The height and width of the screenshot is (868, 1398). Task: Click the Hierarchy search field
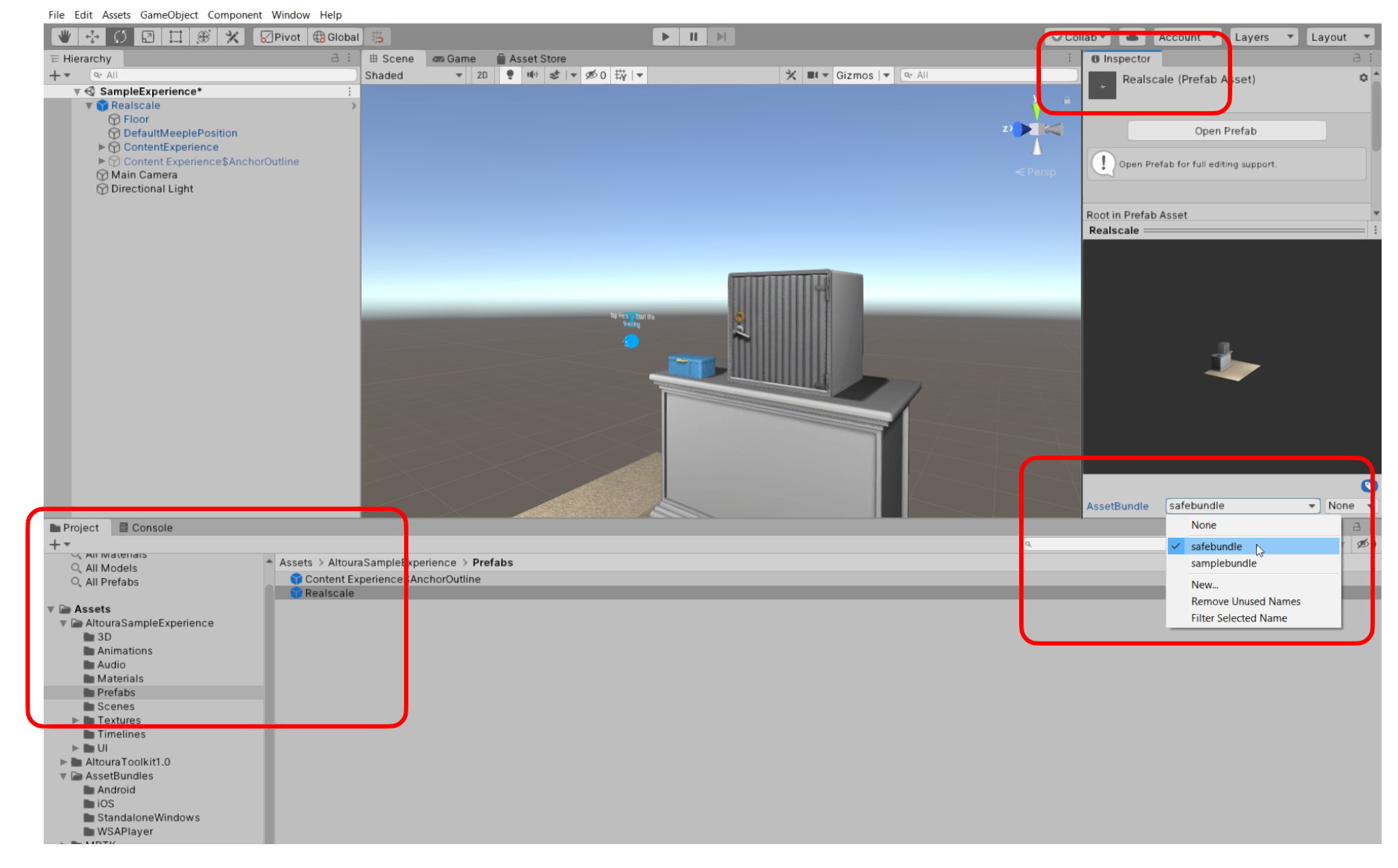tap(224, 75)
